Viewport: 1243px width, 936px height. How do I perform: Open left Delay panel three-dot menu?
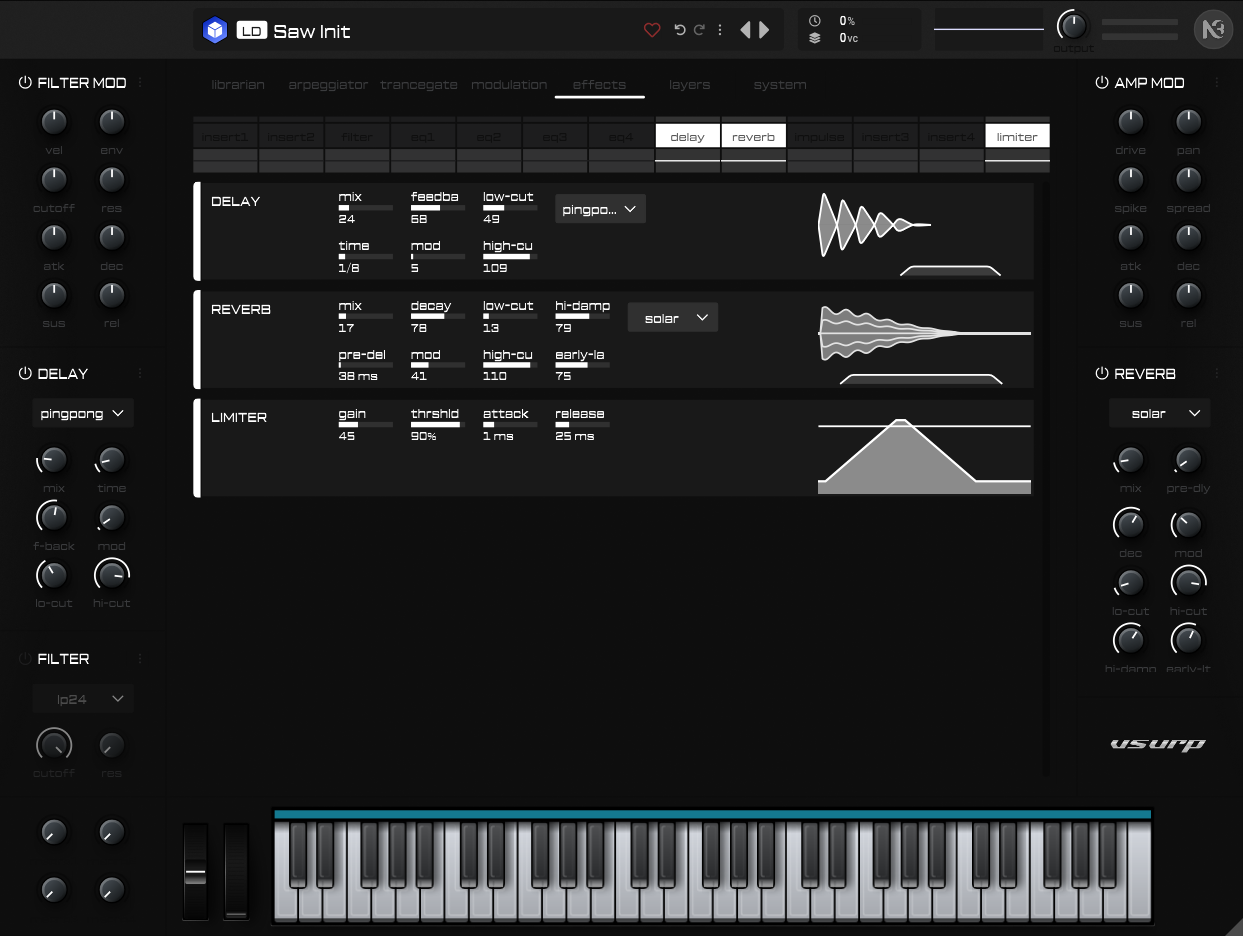coord(140,373)
